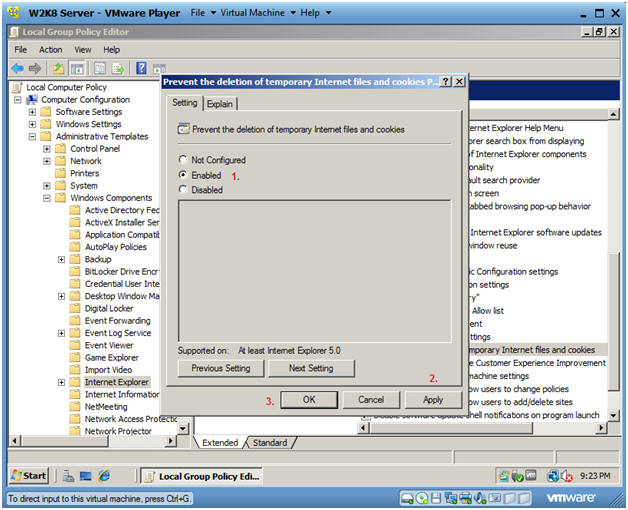628x510 pixels.
Task: Launch Internet Explorer from quick launch
Action: click(104, 476)
